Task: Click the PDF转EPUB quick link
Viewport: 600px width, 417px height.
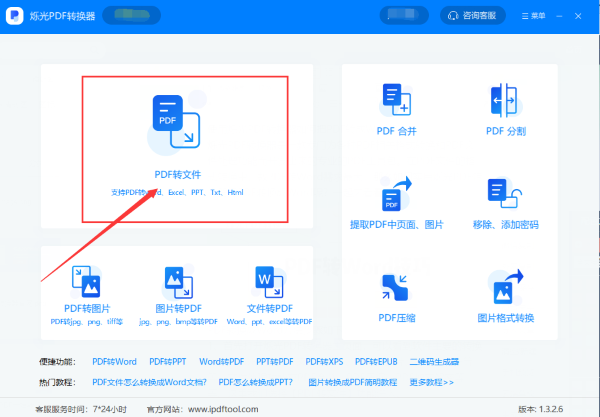Action: 376,362
